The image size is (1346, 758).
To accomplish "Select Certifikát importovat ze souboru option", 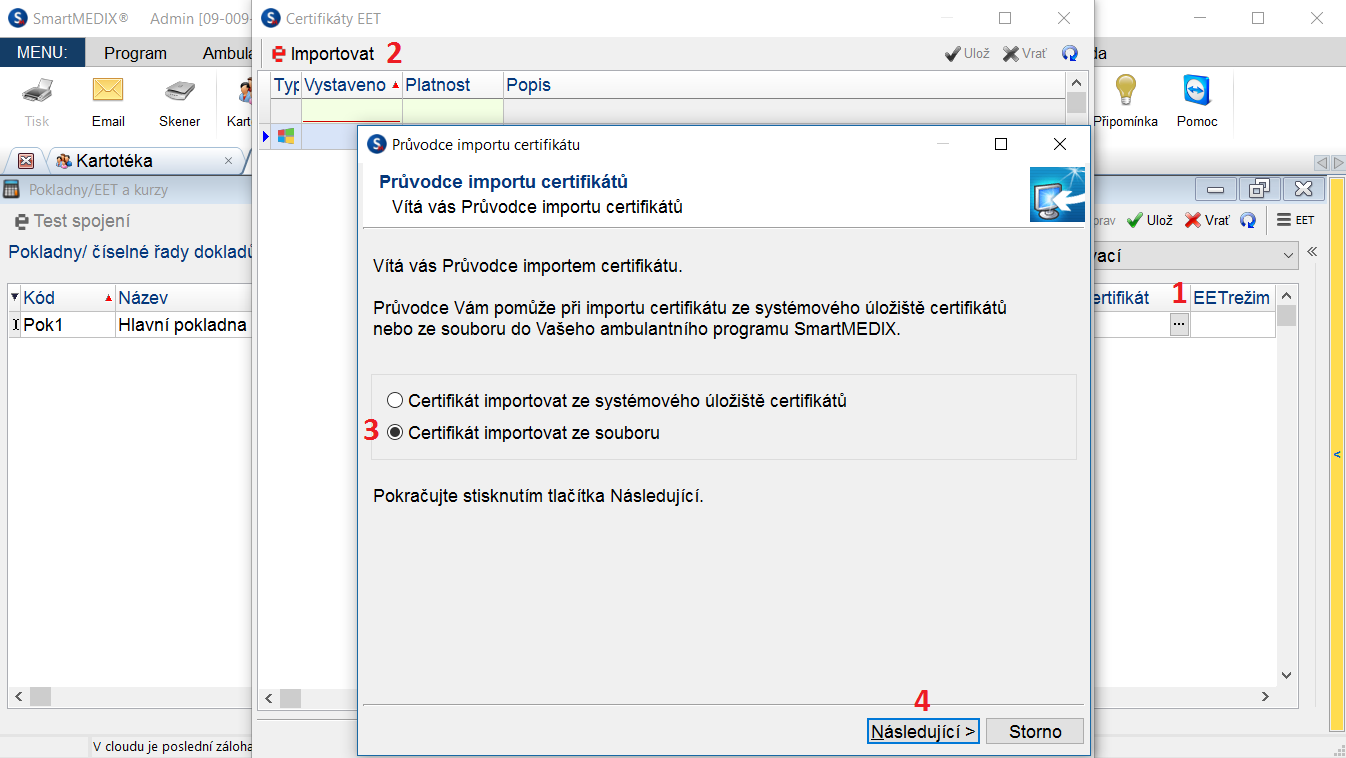I will (523, 433).
